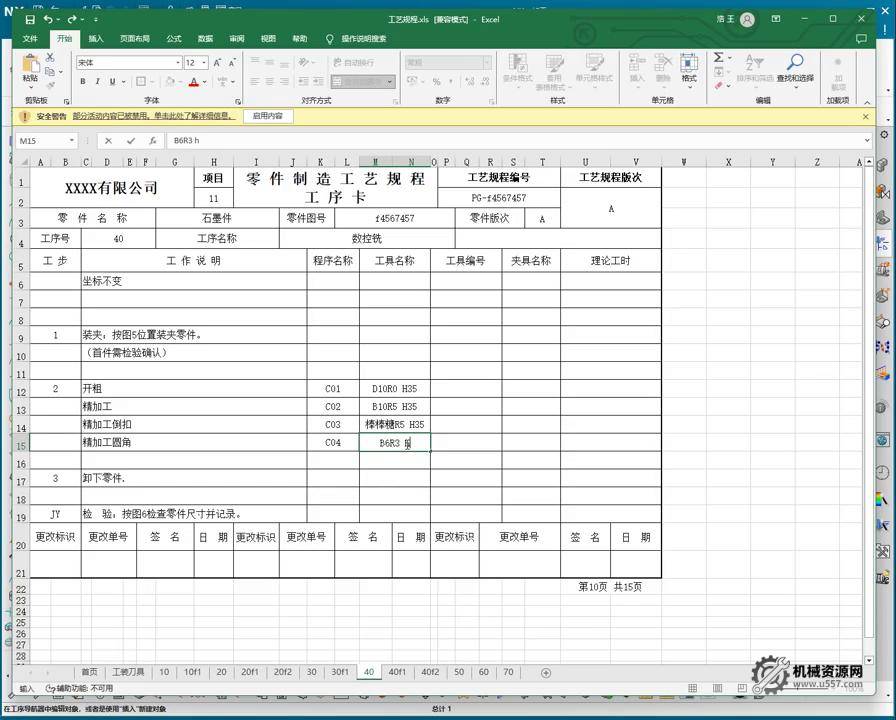This screenshot has width=896, height=720.
Task: Expand the font size dropdown
Action: click(203, 62)
